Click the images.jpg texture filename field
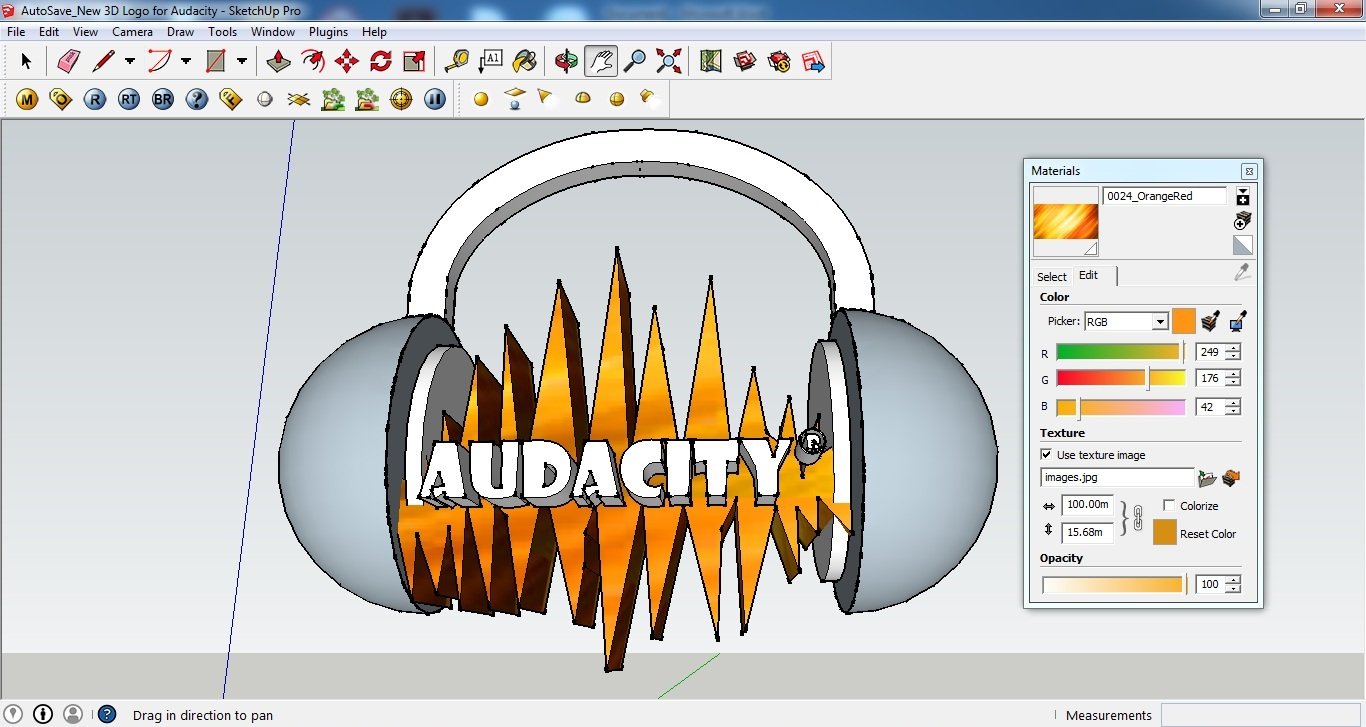 click(x=1117, y=478)
